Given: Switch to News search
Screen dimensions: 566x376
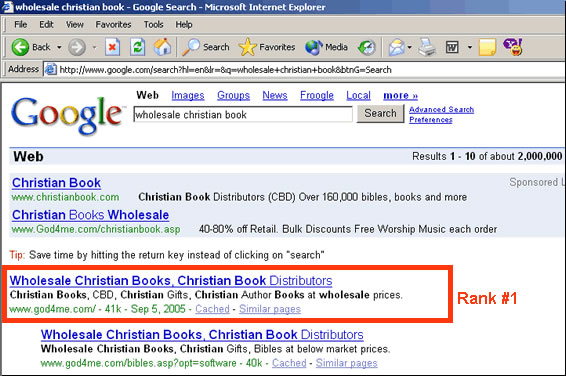Looking at the screenshot, I should 275,95.
